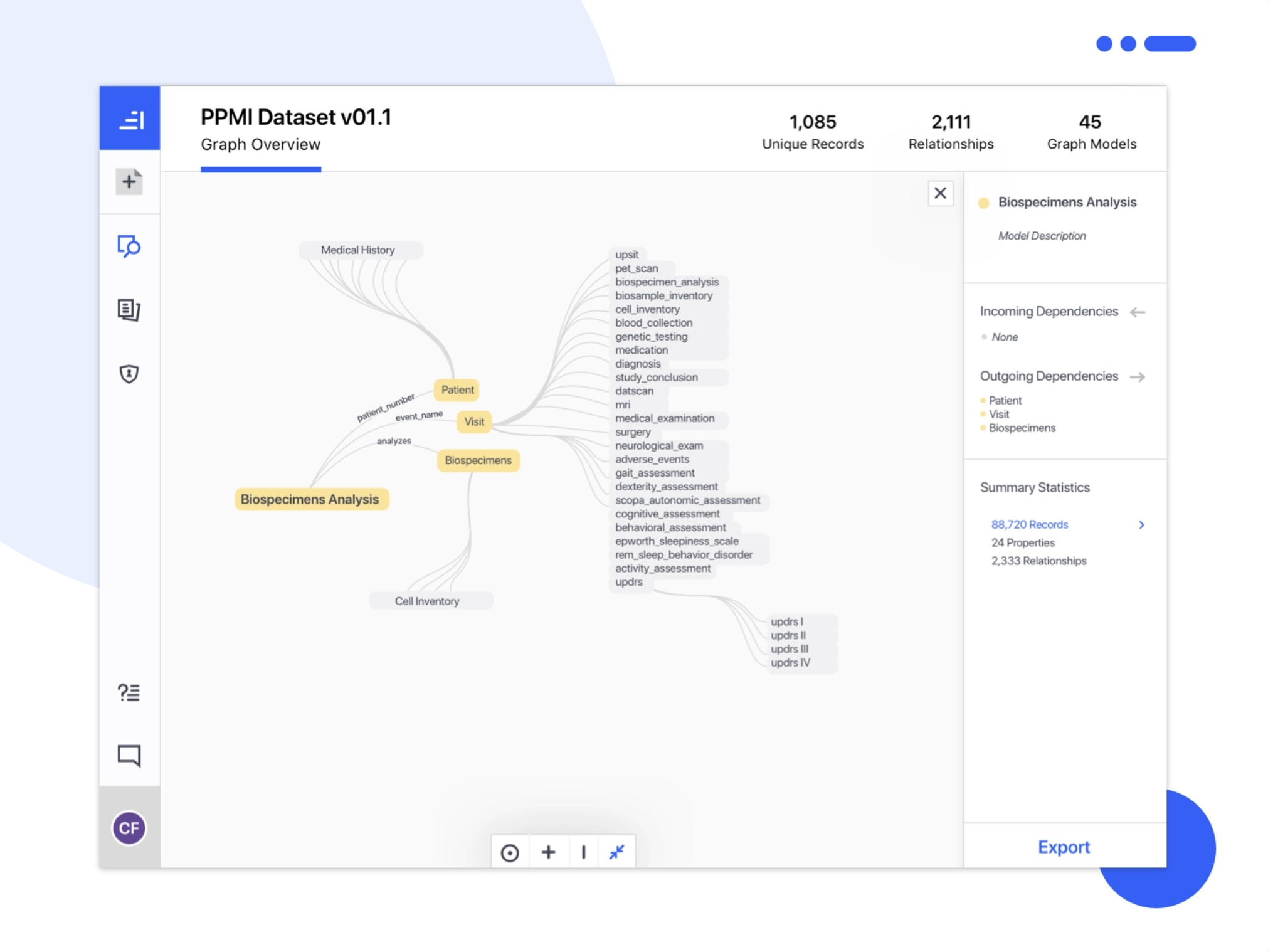
Task: Click the collapse graph arrows icon
Action: [616, 852]
